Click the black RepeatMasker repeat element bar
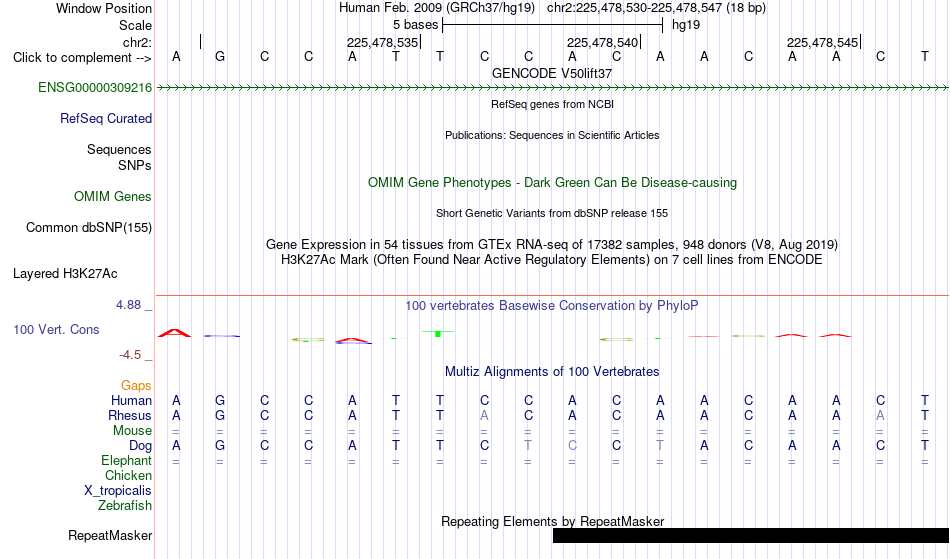 pyautogui.click(x=751, y=535)
